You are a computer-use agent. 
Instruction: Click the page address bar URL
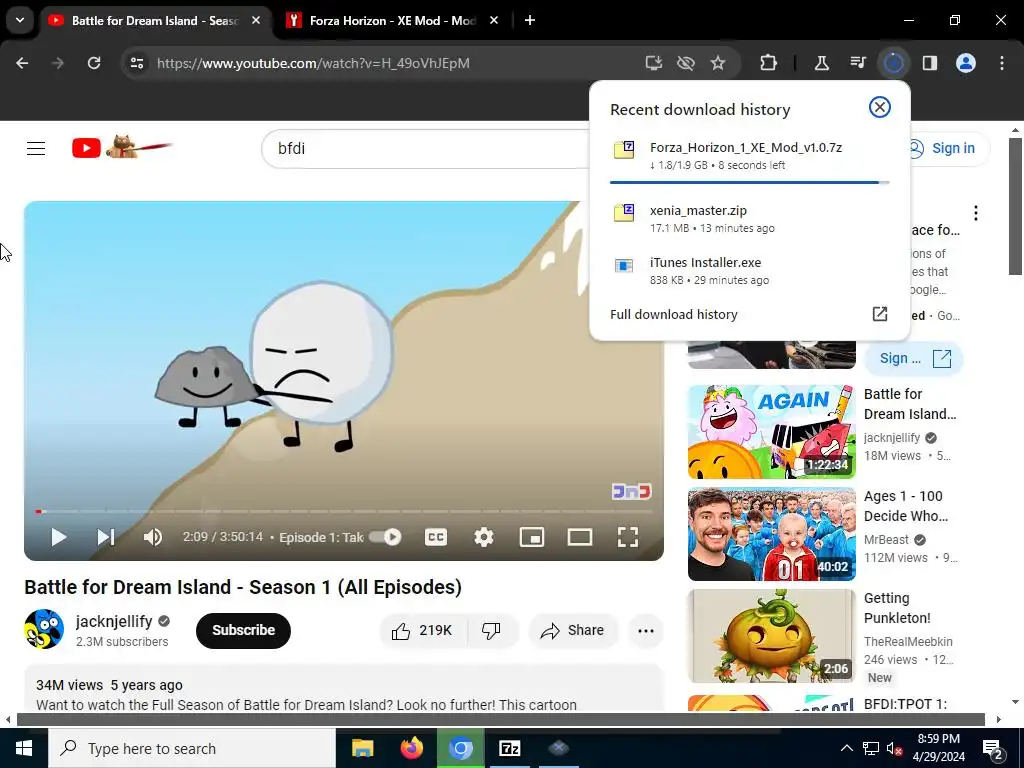pos(313,63)
